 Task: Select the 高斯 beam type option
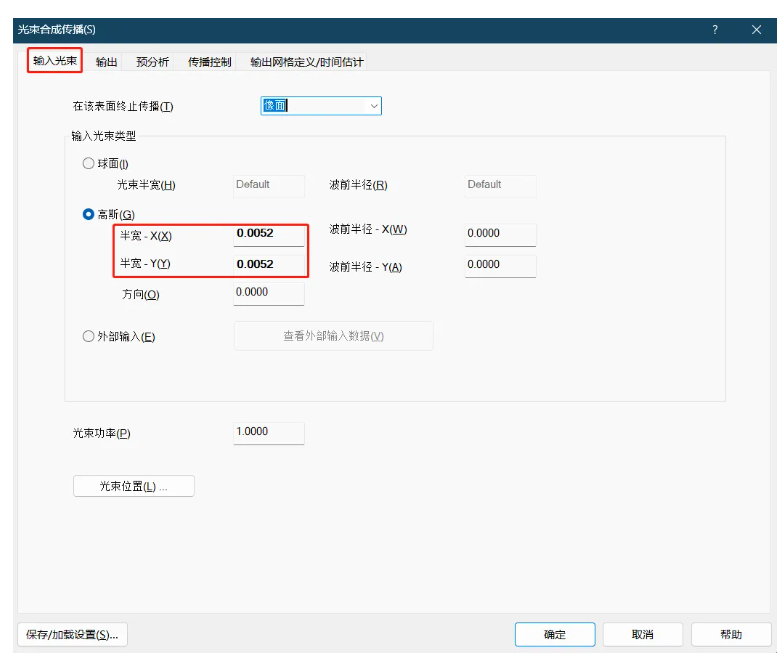pyautogui.click(x=89, y=214)
